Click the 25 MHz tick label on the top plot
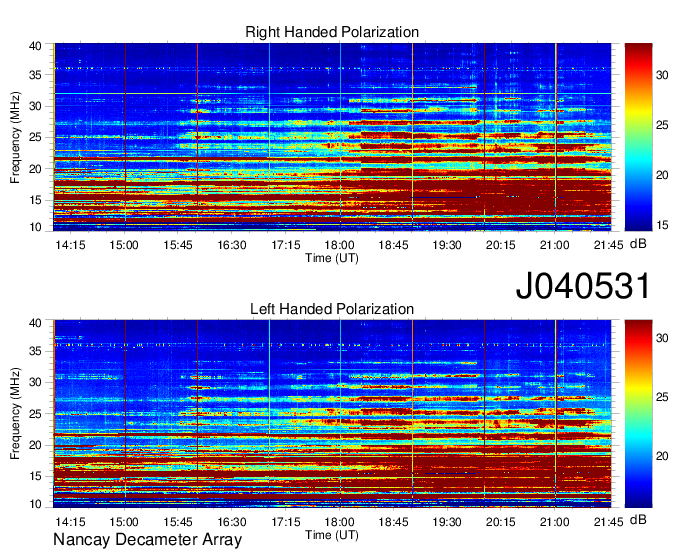The height and width of the screenshot is (552, 680). [x=35, y=137]
